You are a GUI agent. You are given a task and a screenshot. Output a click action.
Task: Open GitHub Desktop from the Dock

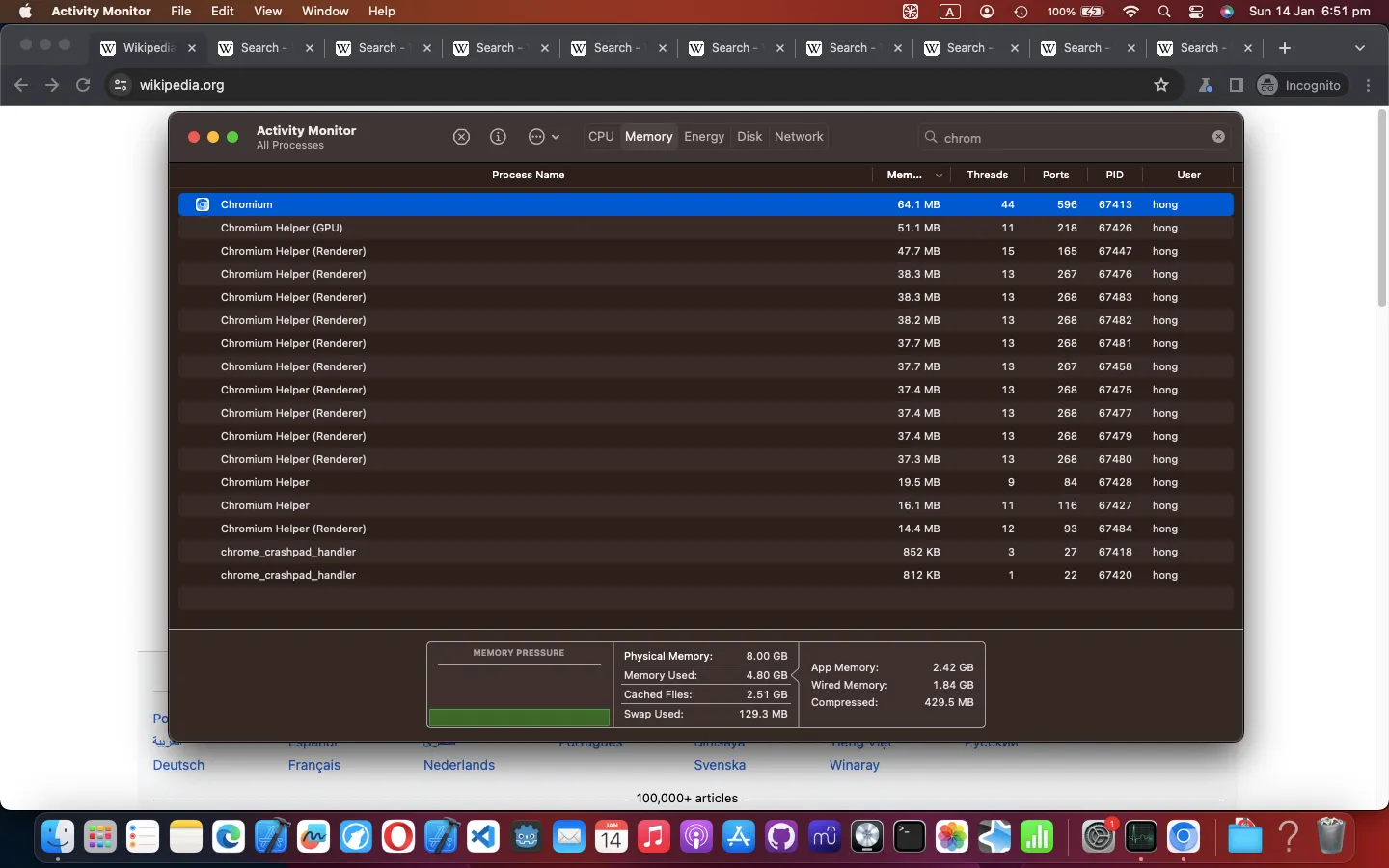781,836
